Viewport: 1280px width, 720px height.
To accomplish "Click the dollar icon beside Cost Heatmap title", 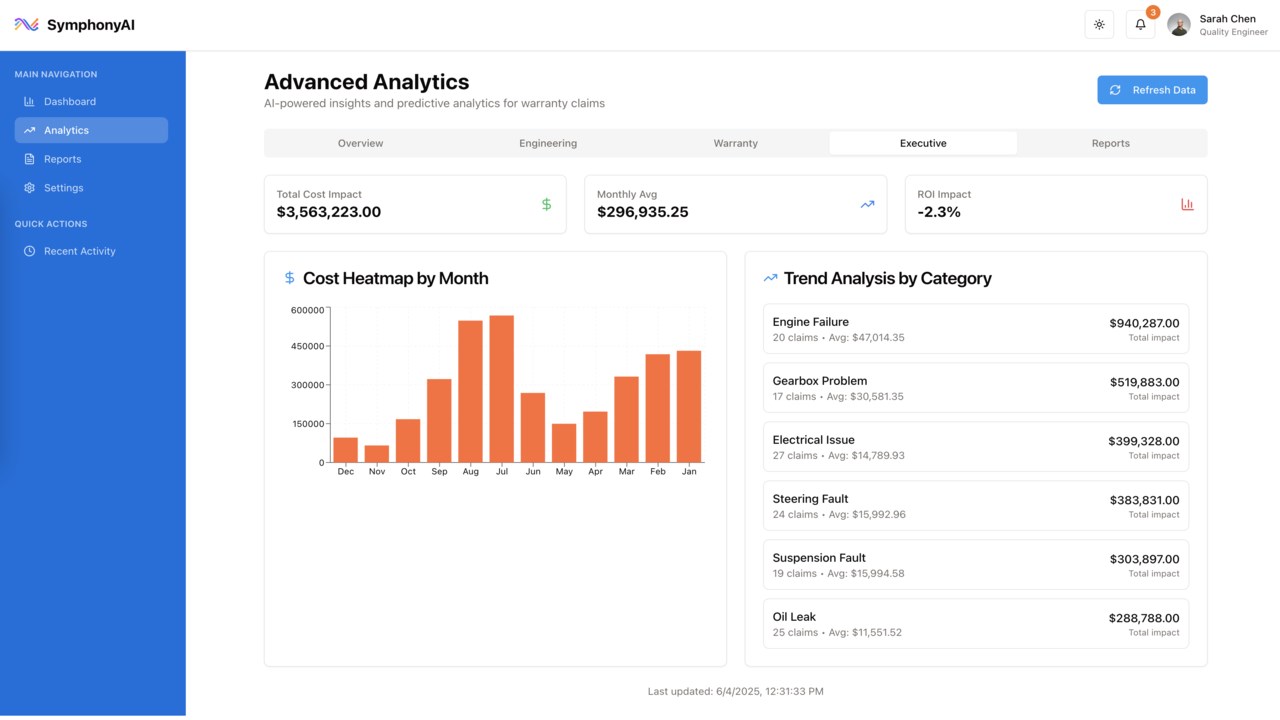I will [x=289, y=278].
